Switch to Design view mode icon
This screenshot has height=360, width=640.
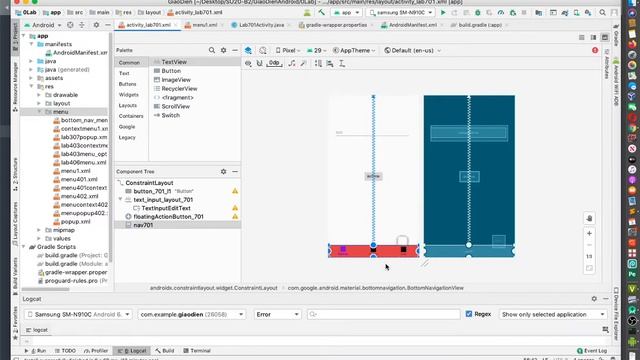point(605,38)
